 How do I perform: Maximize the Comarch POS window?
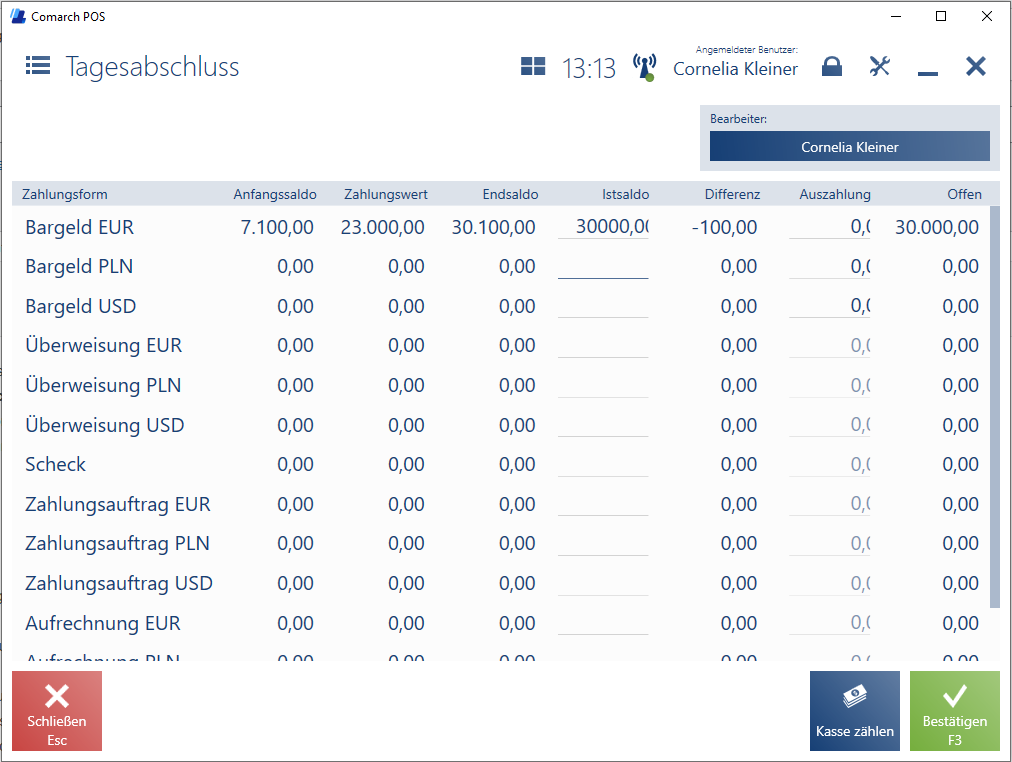(x=941, y=16)
